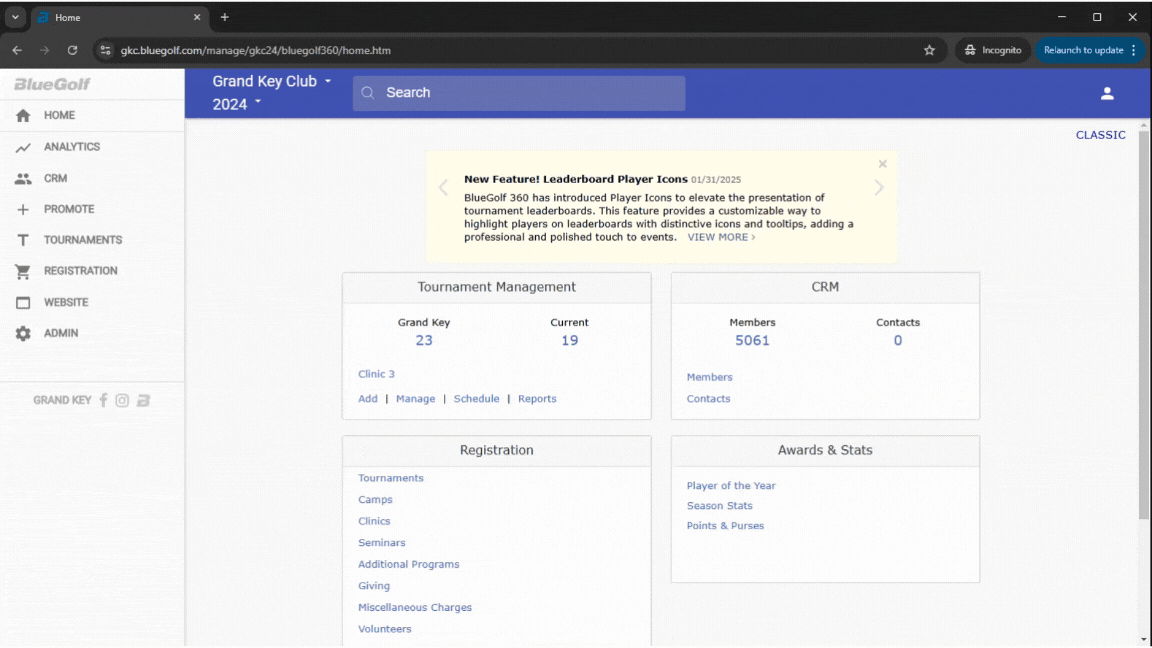This screenshot has height=648, width=1152.
Task: Click the Search input field
Action: pos(519,93)
